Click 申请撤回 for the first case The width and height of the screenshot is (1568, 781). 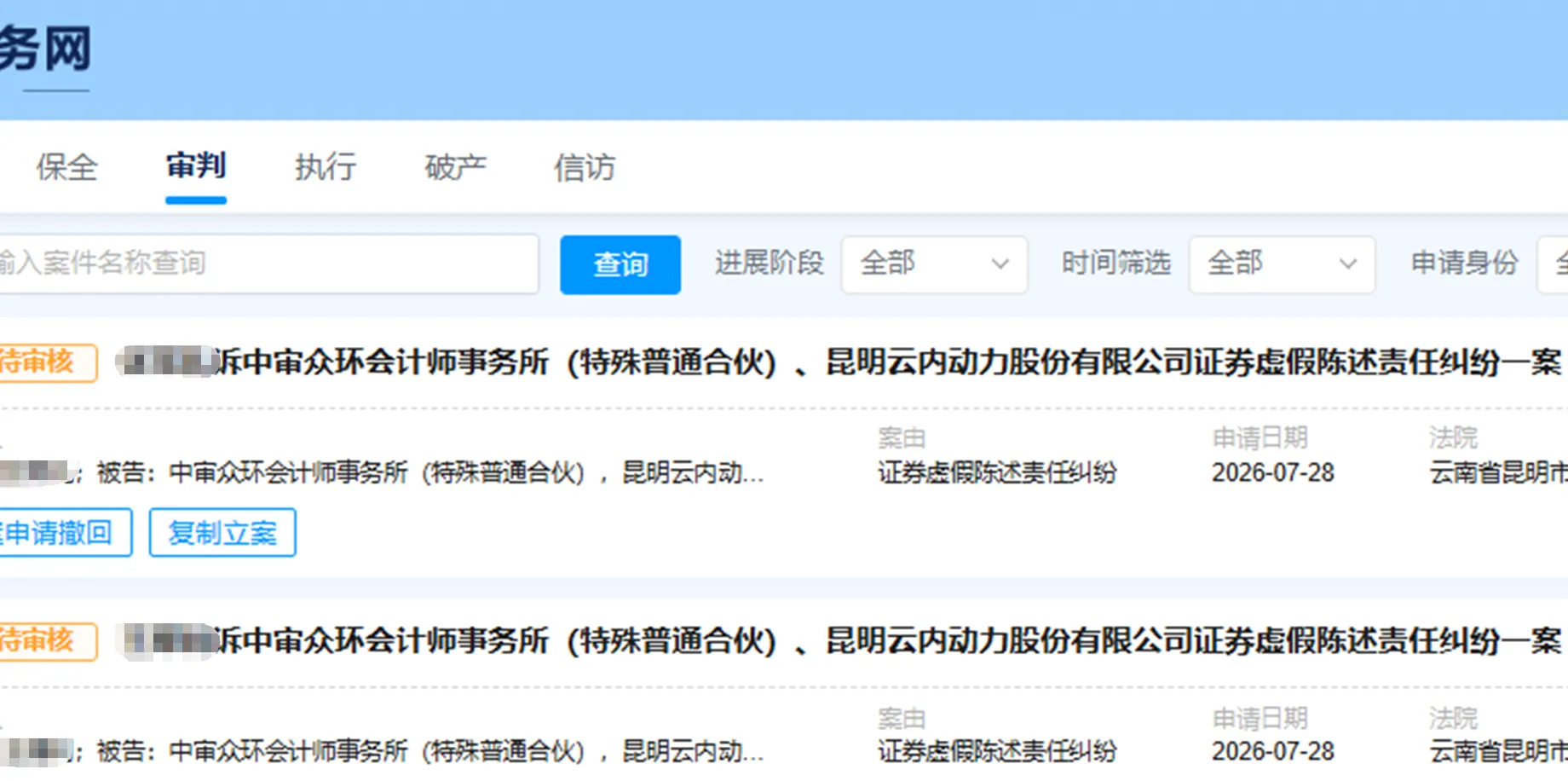(x=66, y=533)
